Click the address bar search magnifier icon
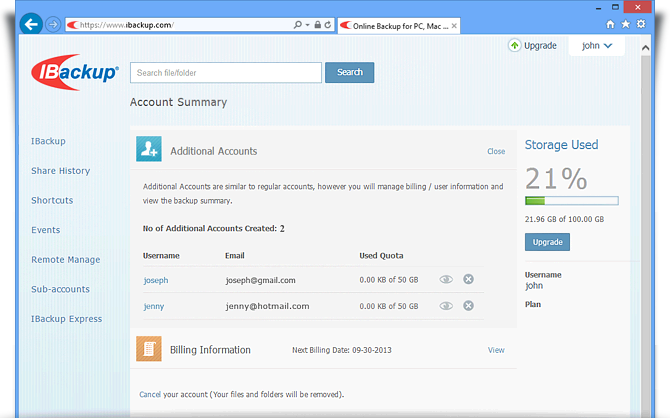This screenshot has height=418, width=670. coord(298,25)
